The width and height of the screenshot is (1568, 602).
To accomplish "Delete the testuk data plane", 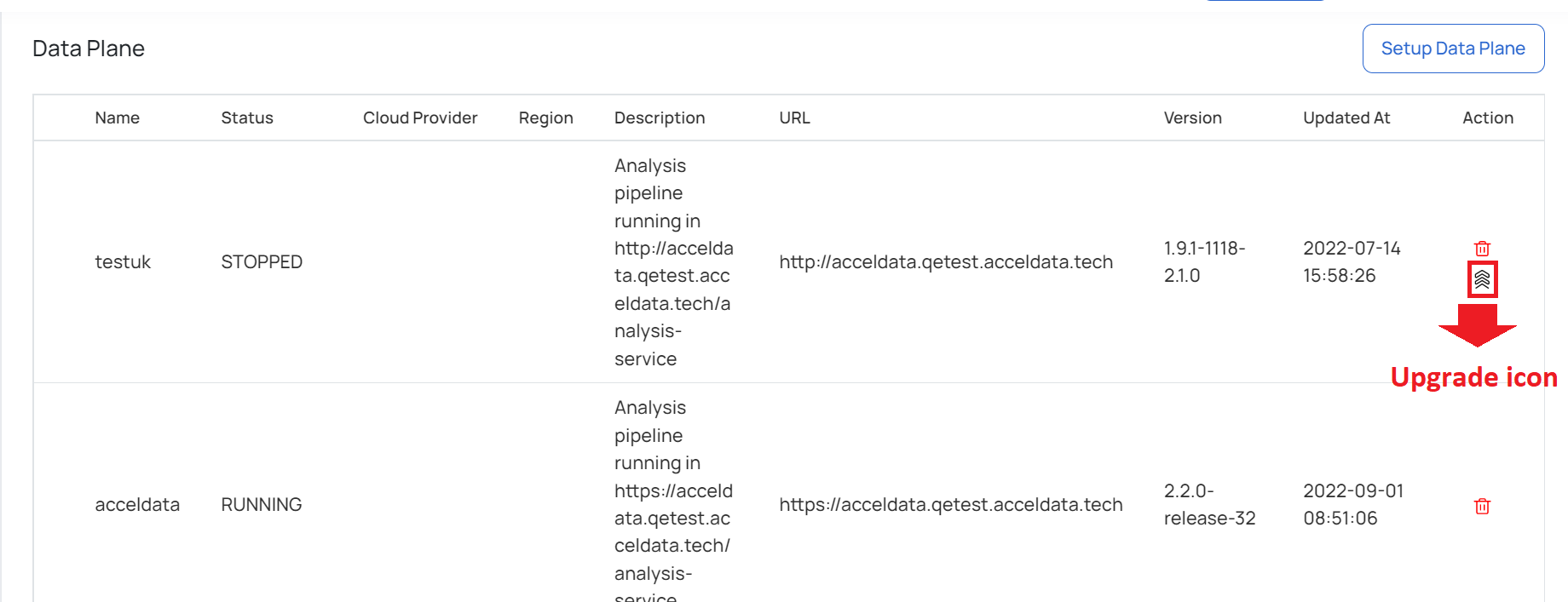I will pos(1482,249).
